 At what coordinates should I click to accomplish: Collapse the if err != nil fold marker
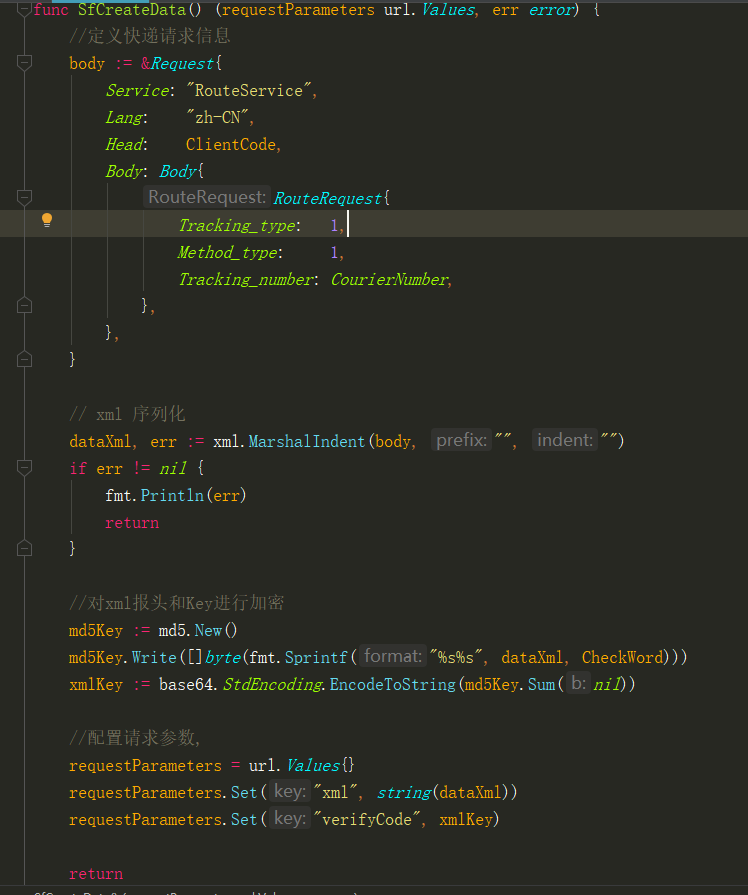pos(24,469)
